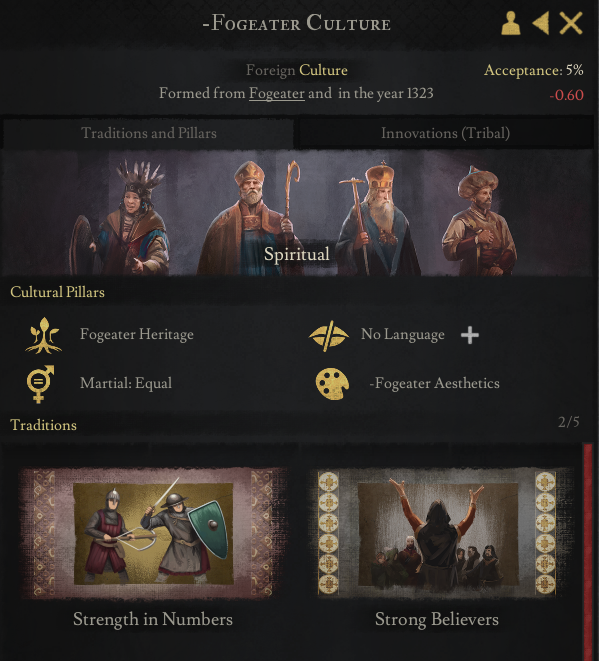Click the red traditions scrollbar
Screen dimensions: 599x661
(588, 551)
